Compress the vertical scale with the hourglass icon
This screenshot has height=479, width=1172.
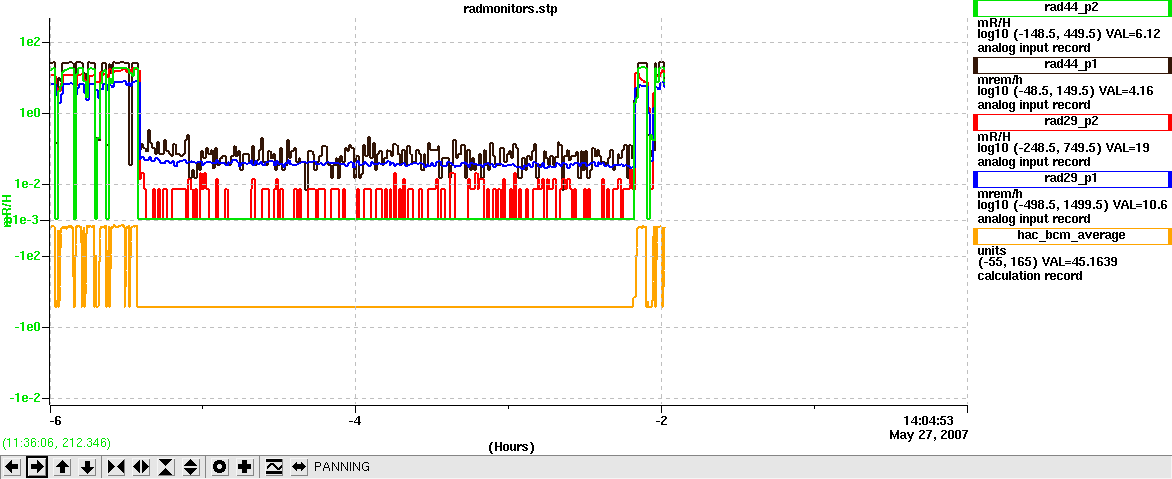tap(166, 467)
